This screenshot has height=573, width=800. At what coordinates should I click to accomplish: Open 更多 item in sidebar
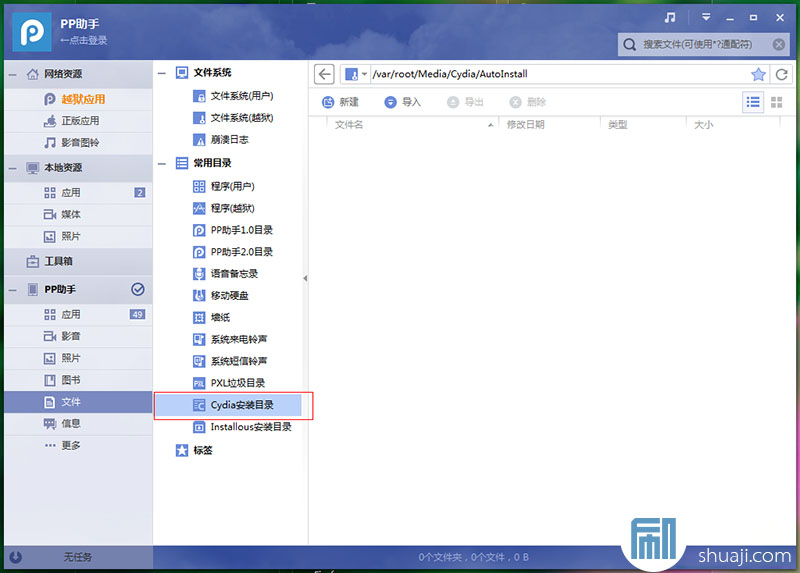pos(78,445)
